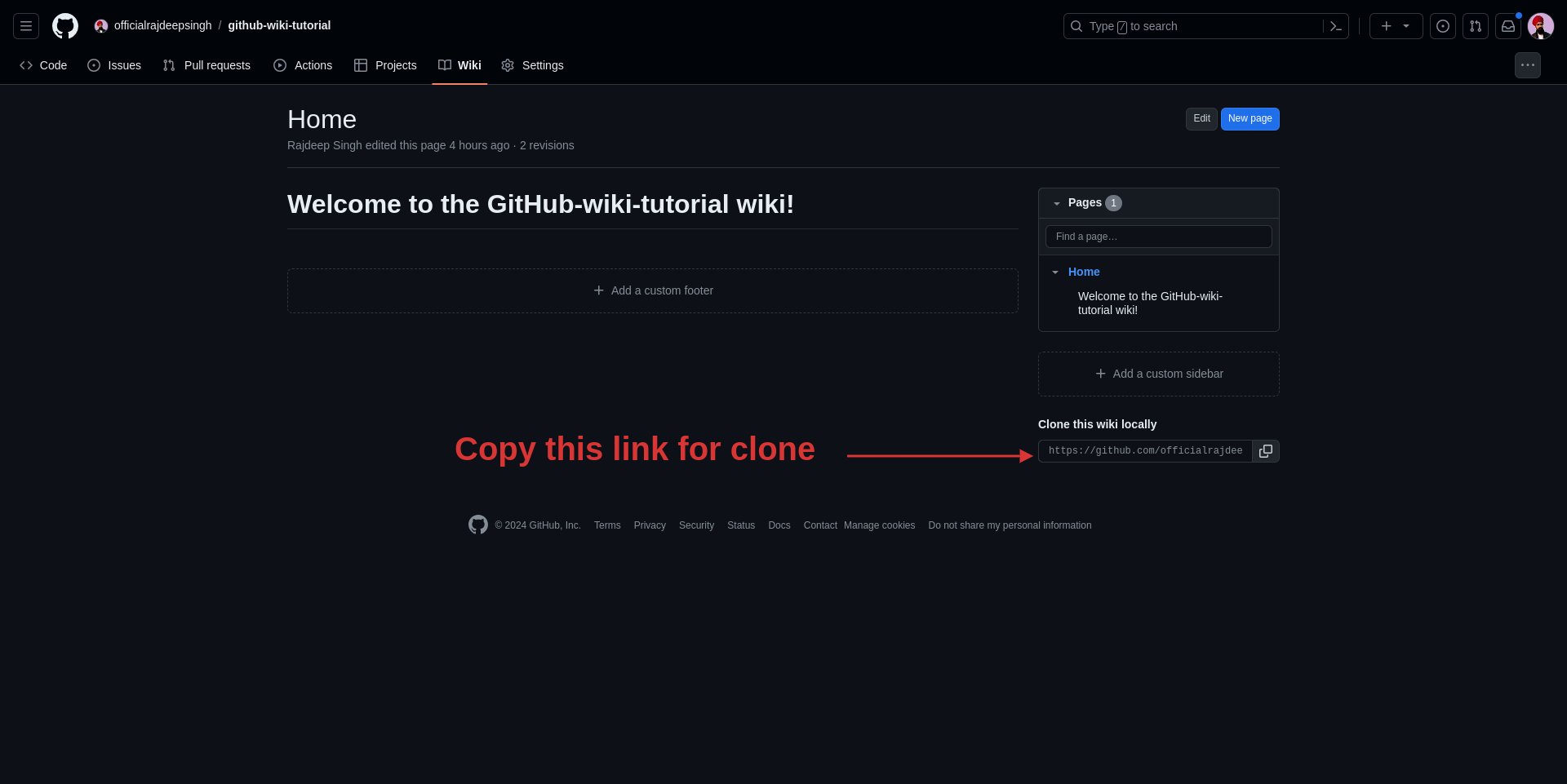Viewport: 1567px width, 784px height.
Task: Open the Code tab
Action: 43,65
